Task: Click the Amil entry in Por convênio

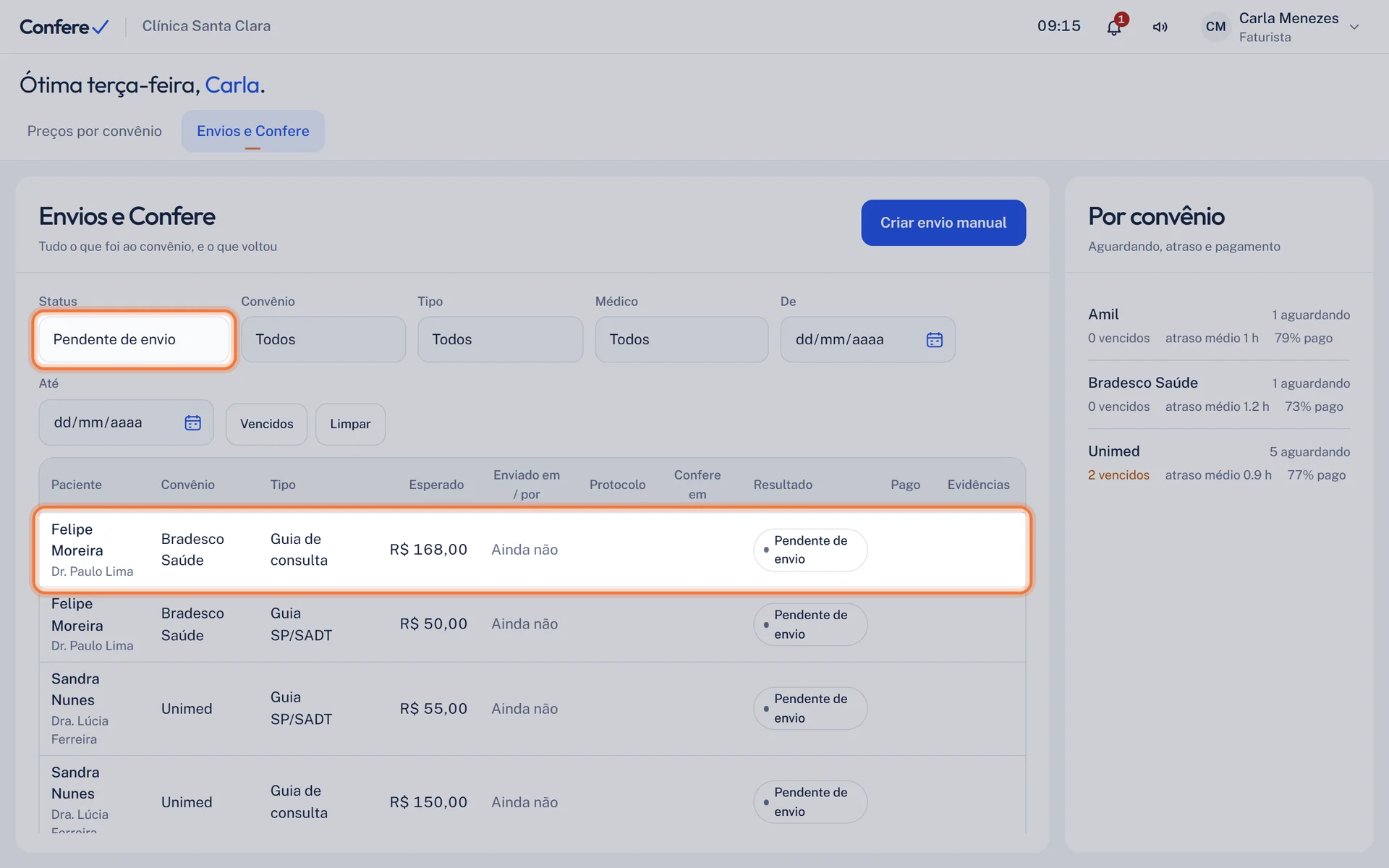Action: (x=1219, y=325)
